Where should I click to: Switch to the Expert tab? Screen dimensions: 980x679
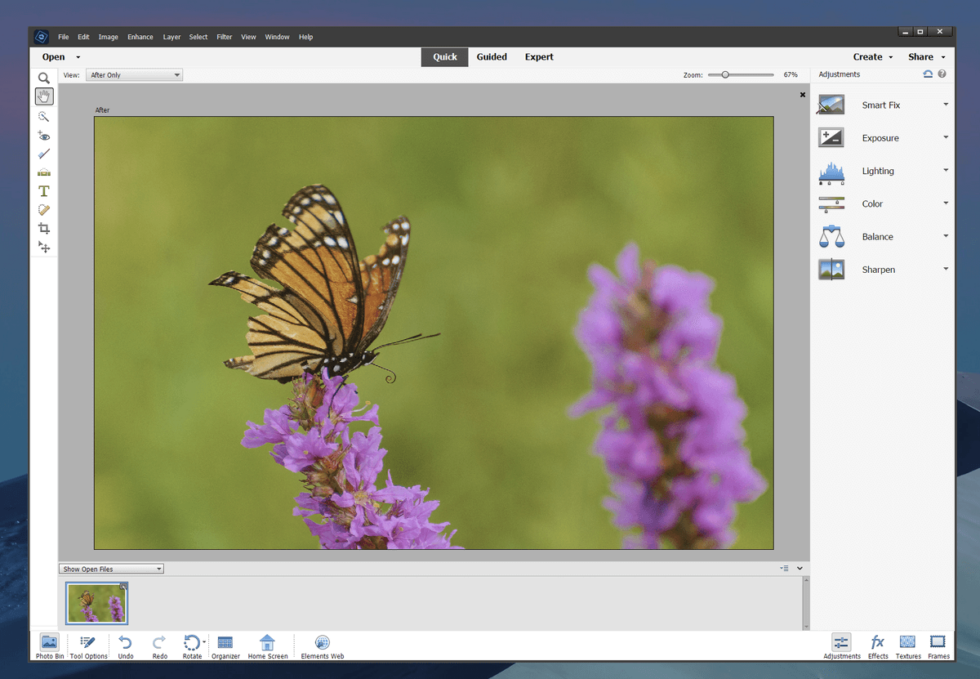point(539,57)
